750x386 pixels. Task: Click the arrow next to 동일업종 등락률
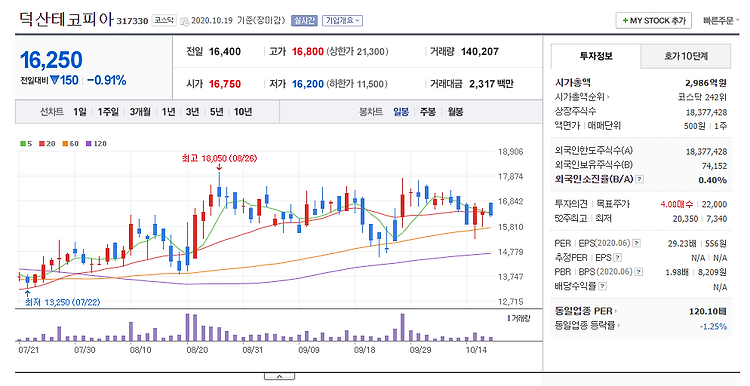click(x=618, y=326)
